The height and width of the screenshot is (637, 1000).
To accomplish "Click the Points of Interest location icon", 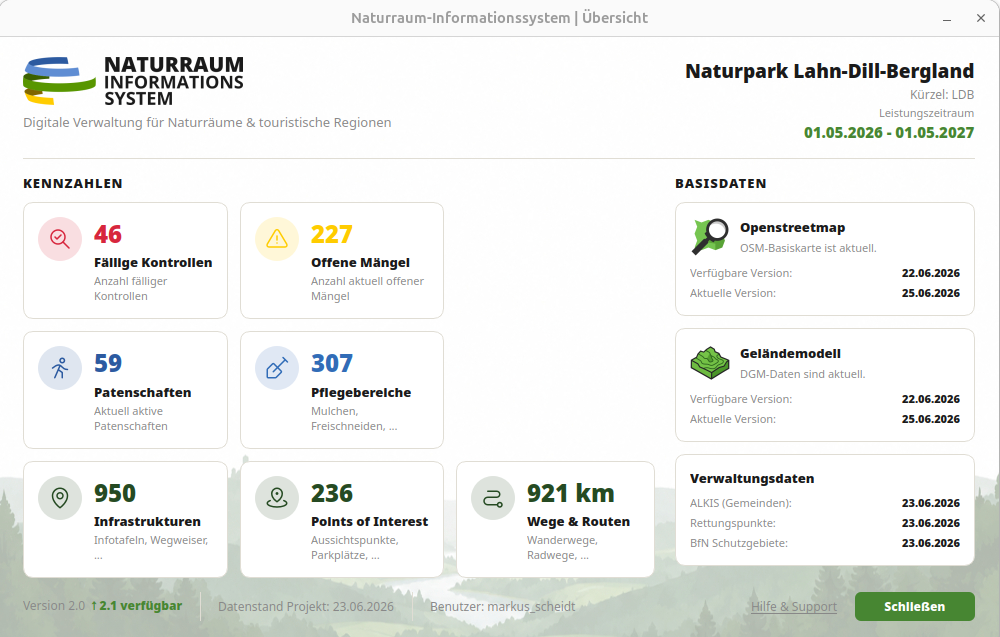I will tap(277, 498).
